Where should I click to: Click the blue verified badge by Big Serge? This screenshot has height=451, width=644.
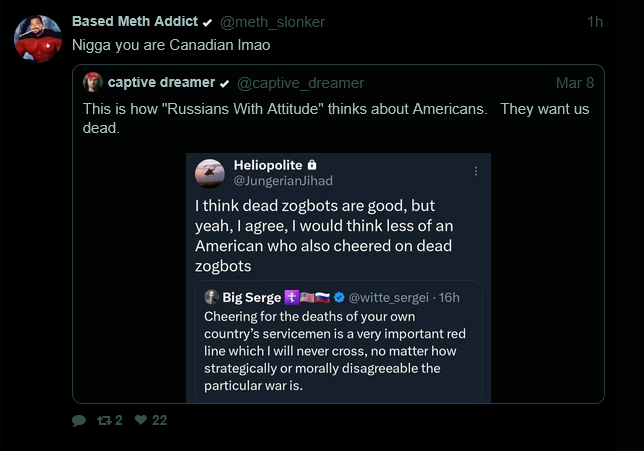339,297
